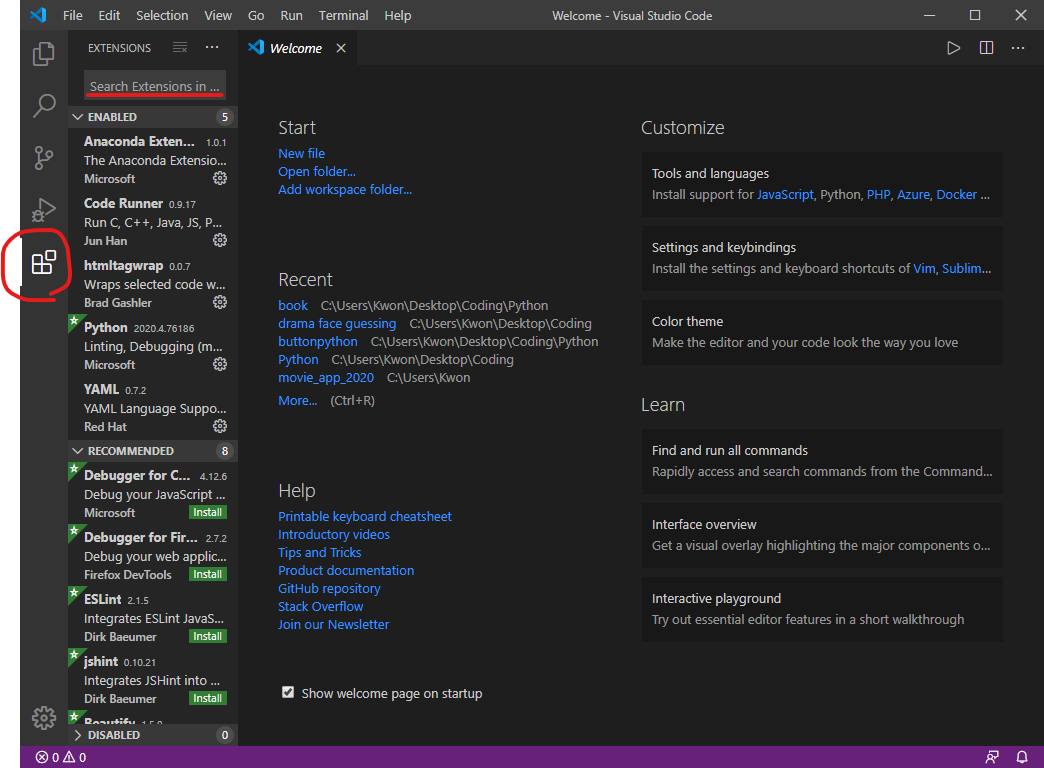Click Add workspace folder... link

point(345,189)
